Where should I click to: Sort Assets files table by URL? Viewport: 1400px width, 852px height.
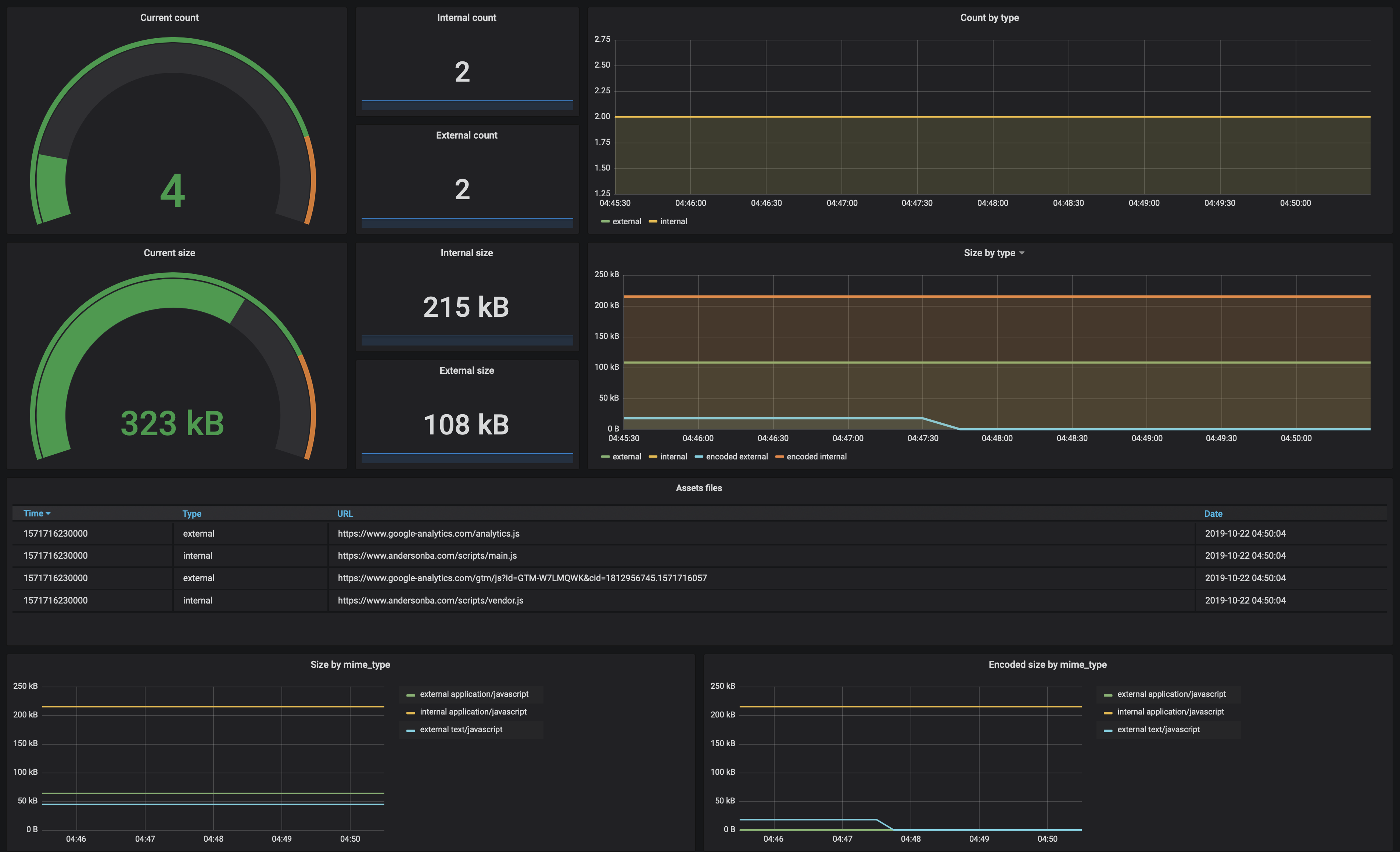tap(345, 513)
